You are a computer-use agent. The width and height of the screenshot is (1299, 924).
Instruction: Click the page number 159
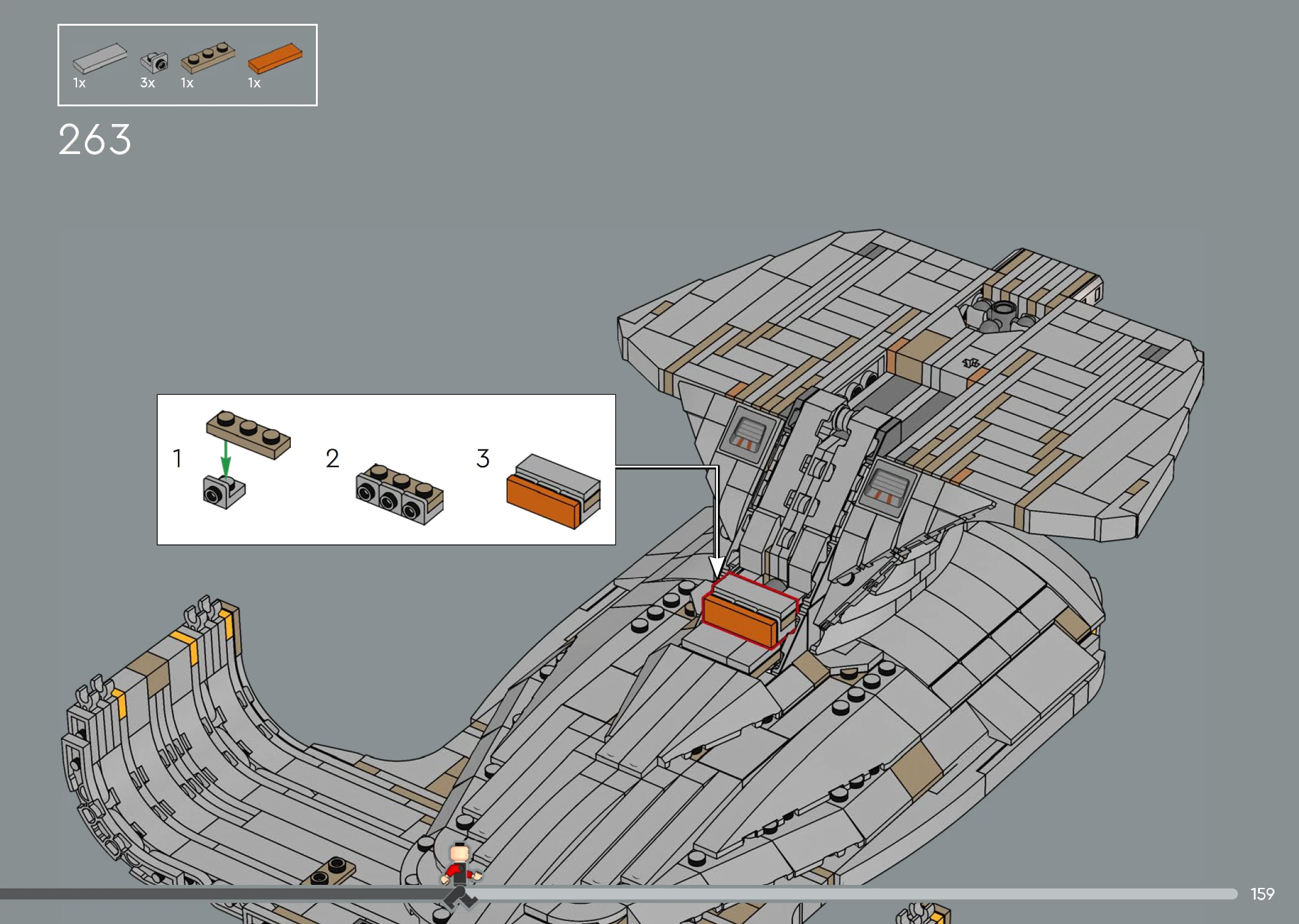click(x=1262, y=894)
